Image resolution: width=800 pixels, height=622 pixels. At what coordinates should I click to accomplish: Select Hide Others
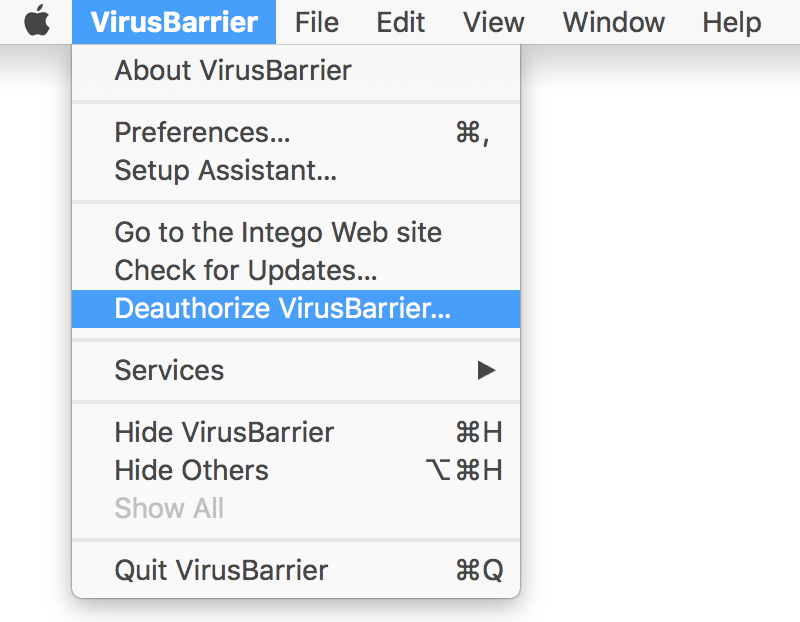point(192,470)
